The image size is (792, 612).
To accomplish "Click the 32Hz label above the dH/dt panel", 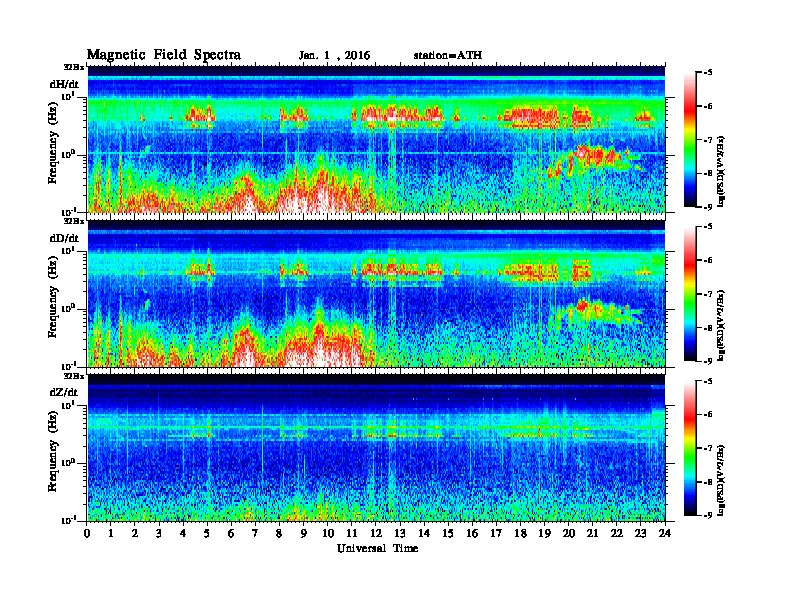I will [x=74, y=67].
